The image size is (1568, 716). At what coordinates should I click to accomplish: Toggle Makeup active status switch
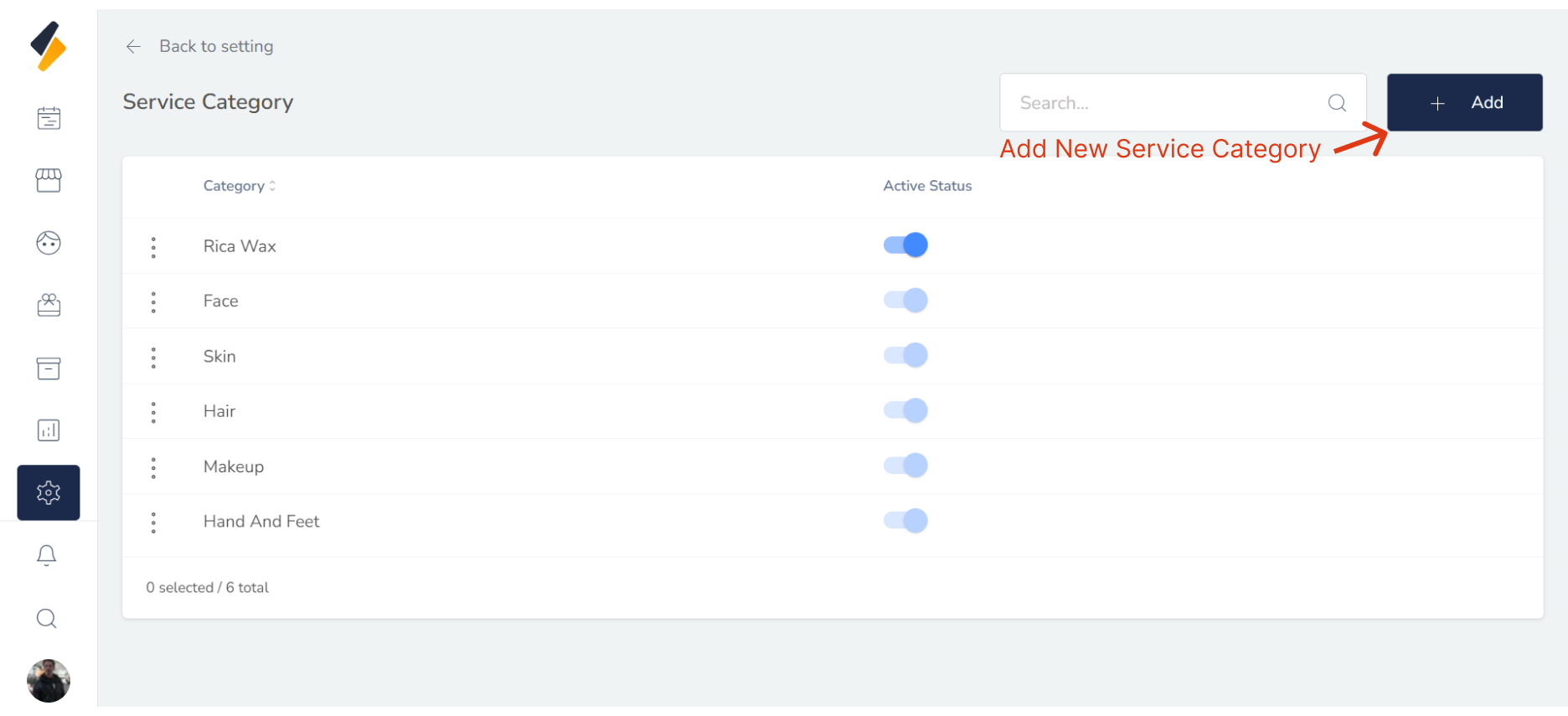905,466
